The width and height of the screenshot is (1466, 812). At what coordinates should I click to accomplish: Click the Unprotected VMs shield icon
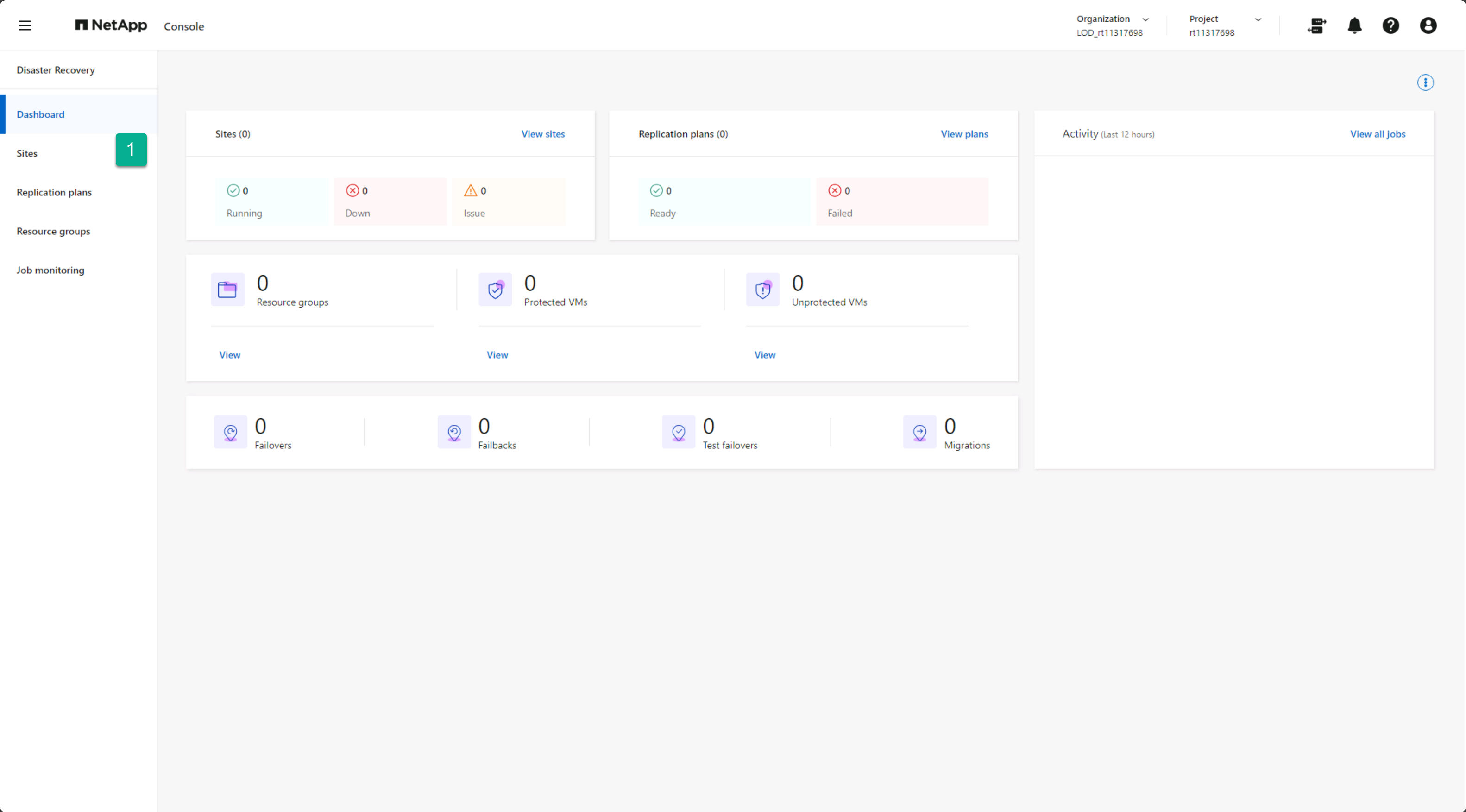click(762, 290)
